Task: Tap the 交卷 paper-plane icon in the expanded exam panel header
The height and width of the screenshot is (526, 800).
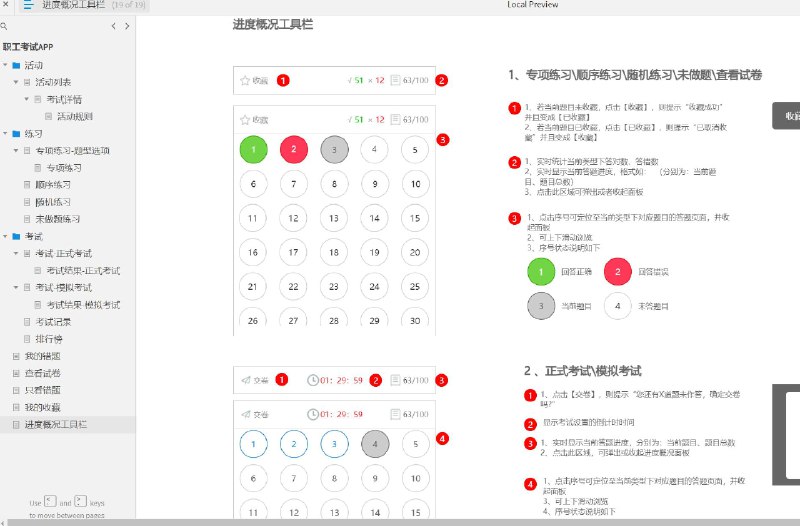Action: tap(246, 414)
